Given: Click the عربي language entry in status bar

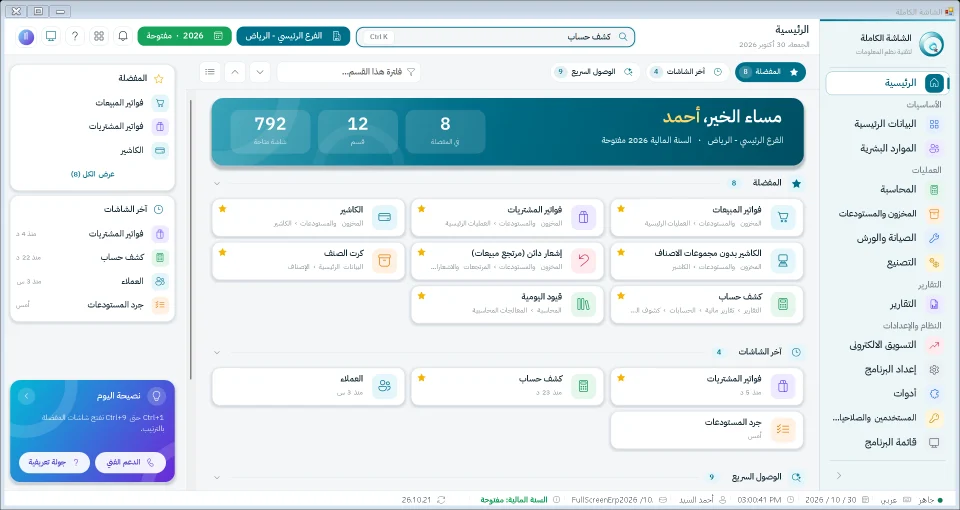Looking at the screenshot, I should click(x=896, y=500).
